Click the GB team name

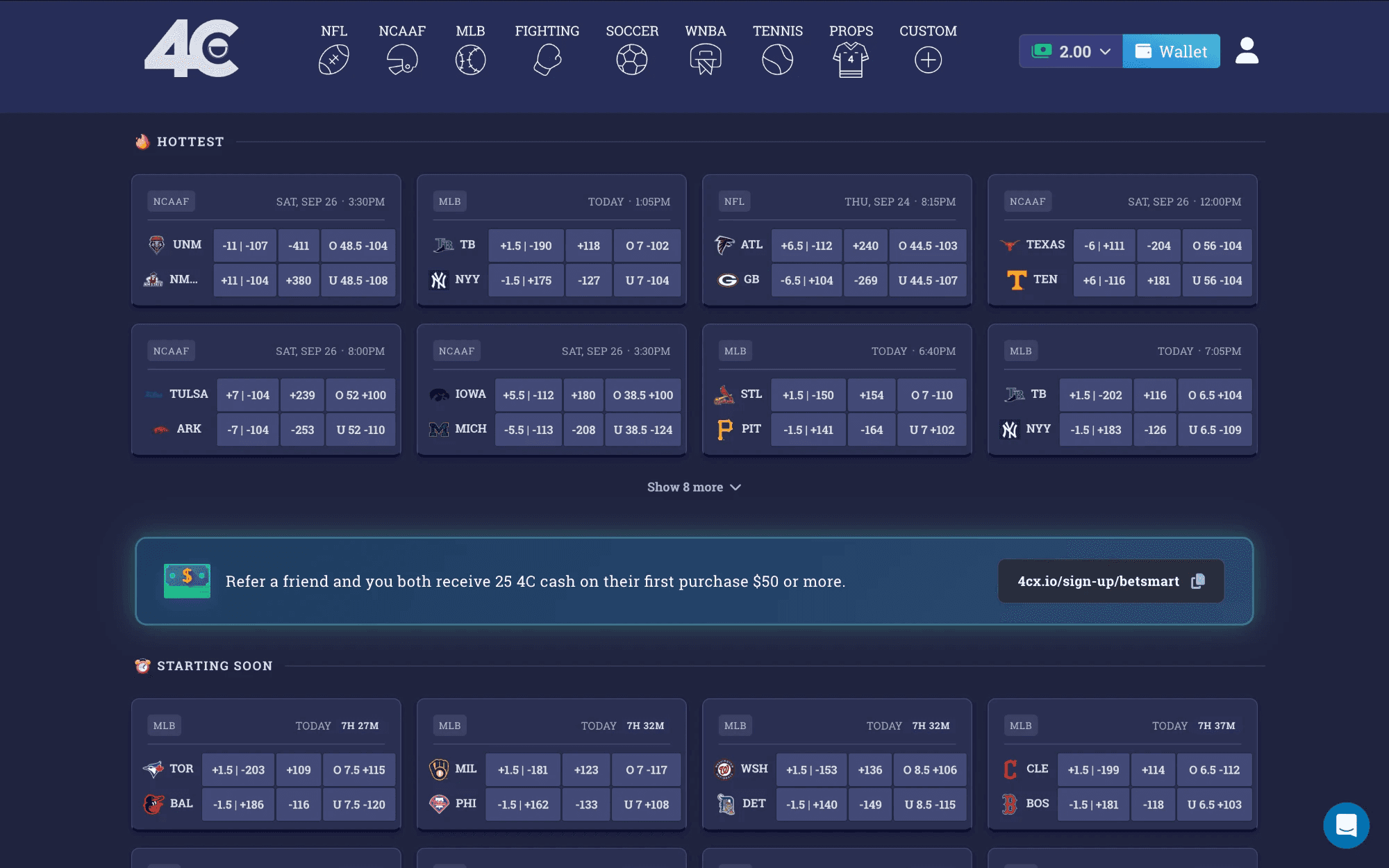click(x=751, y=279)
